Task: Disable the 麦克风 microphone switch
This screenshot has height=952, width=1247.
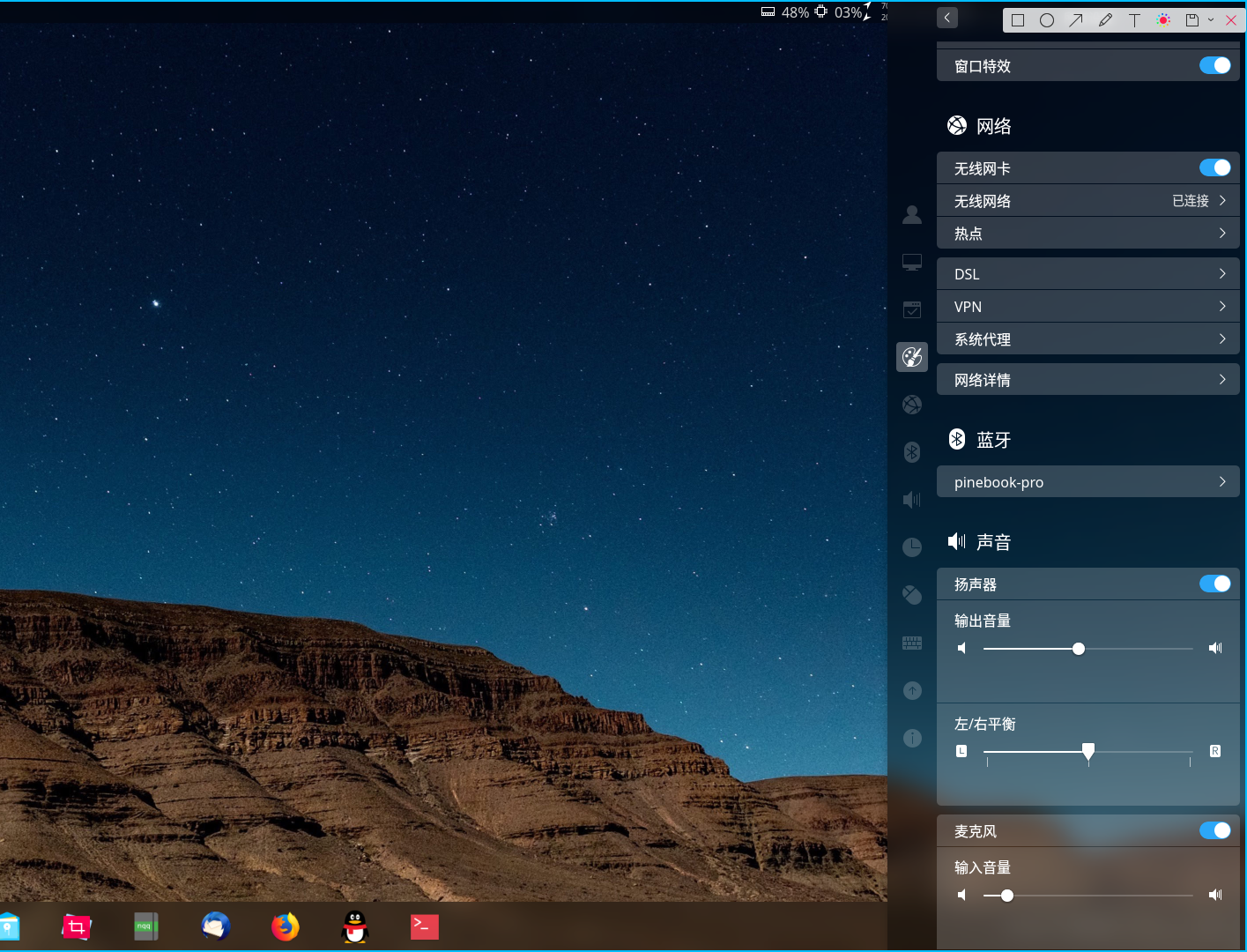Action: pyautogui.click(x=1214, y=830)
